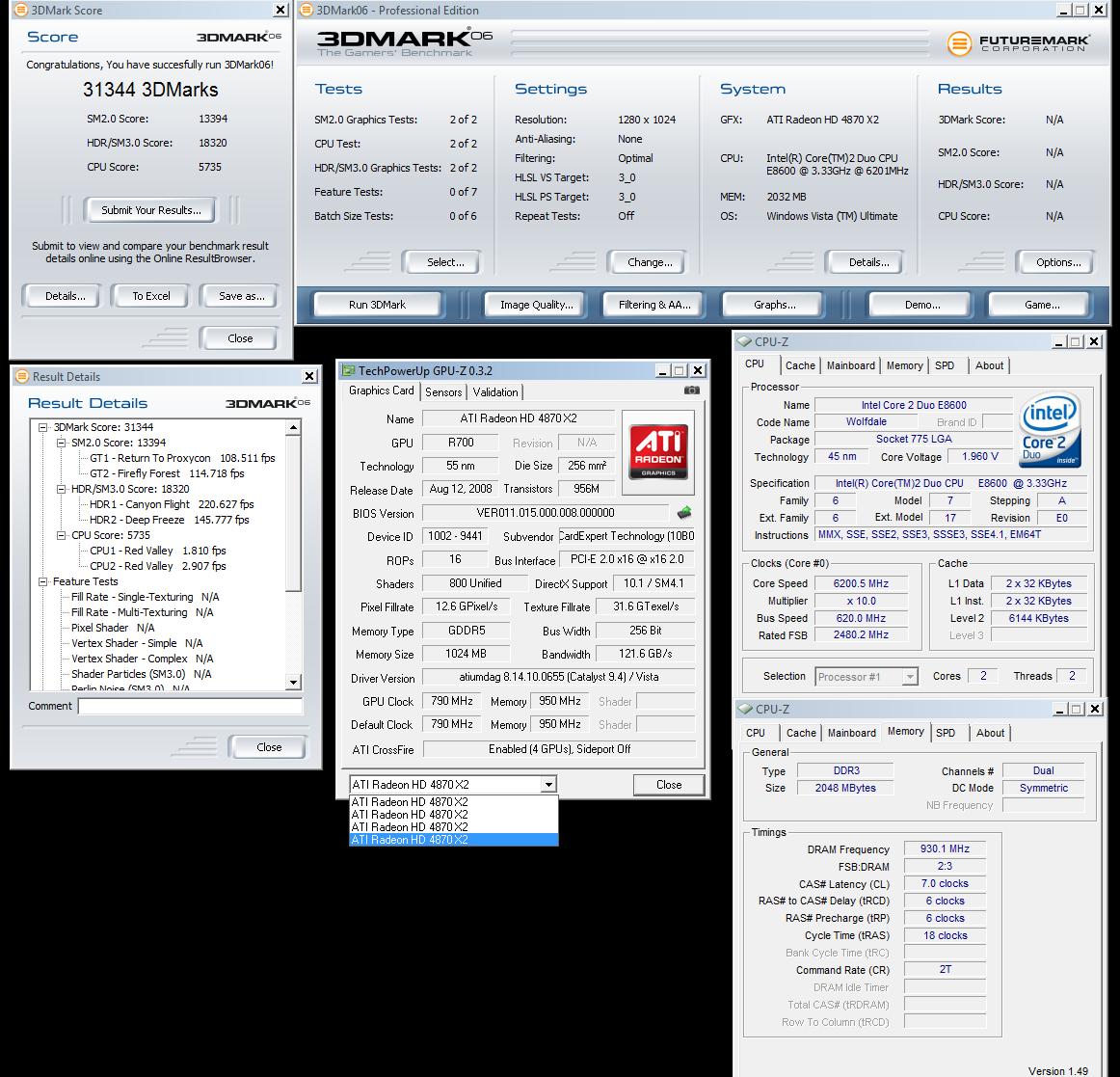Viewport: 1120px width, 1077px height.
Task: Click Options under Results
Action: coord(1058,262)
